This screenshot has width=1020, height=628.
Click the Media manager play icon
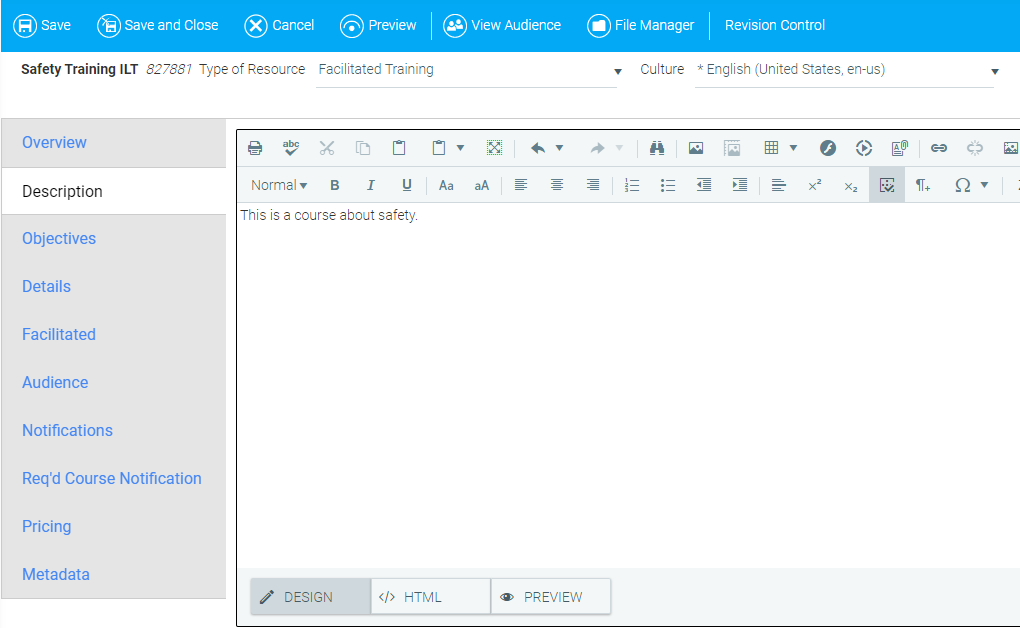pos(864,148)
